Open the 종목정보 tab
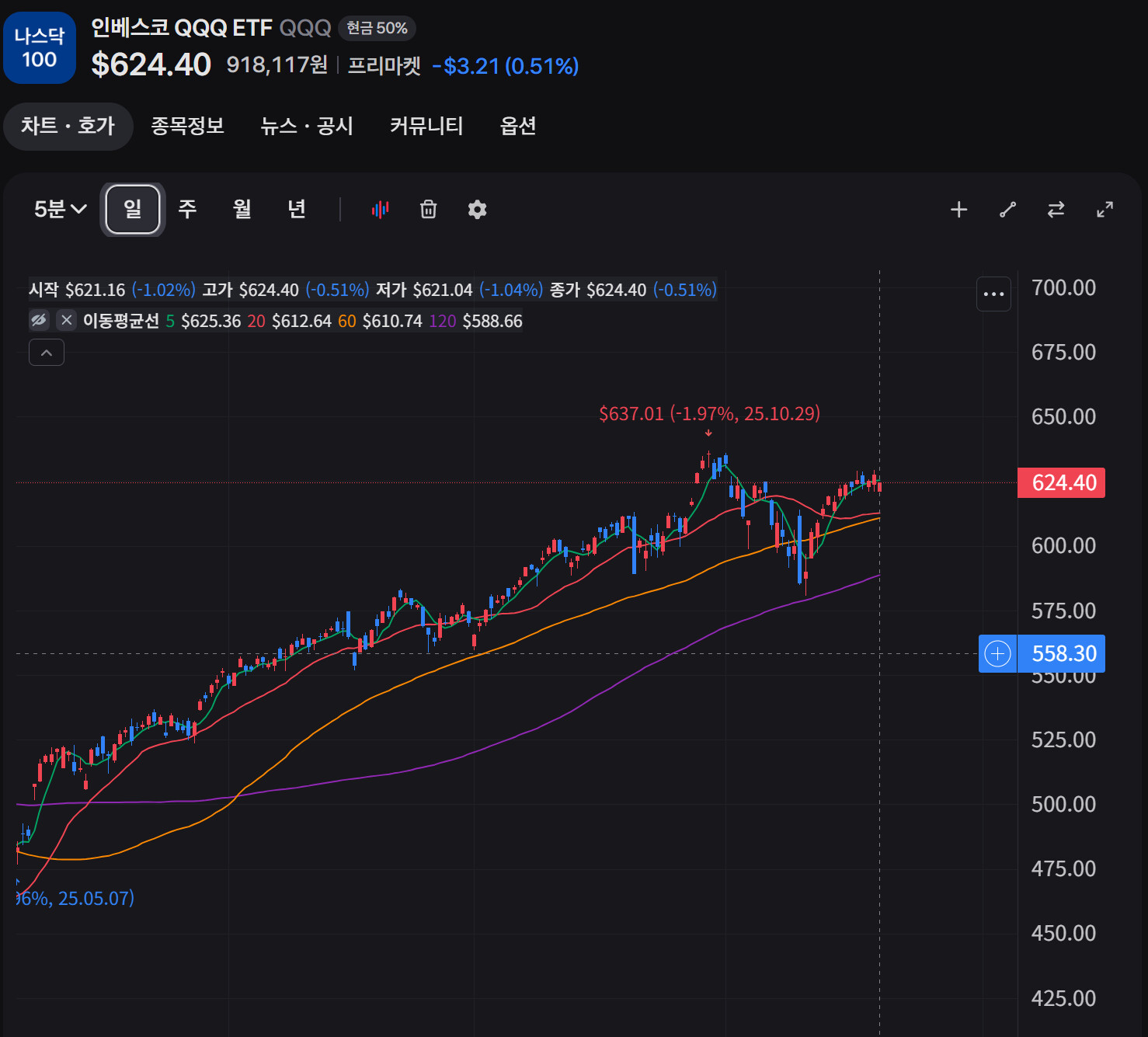The image size is (1148, 1037). (187, 126)
